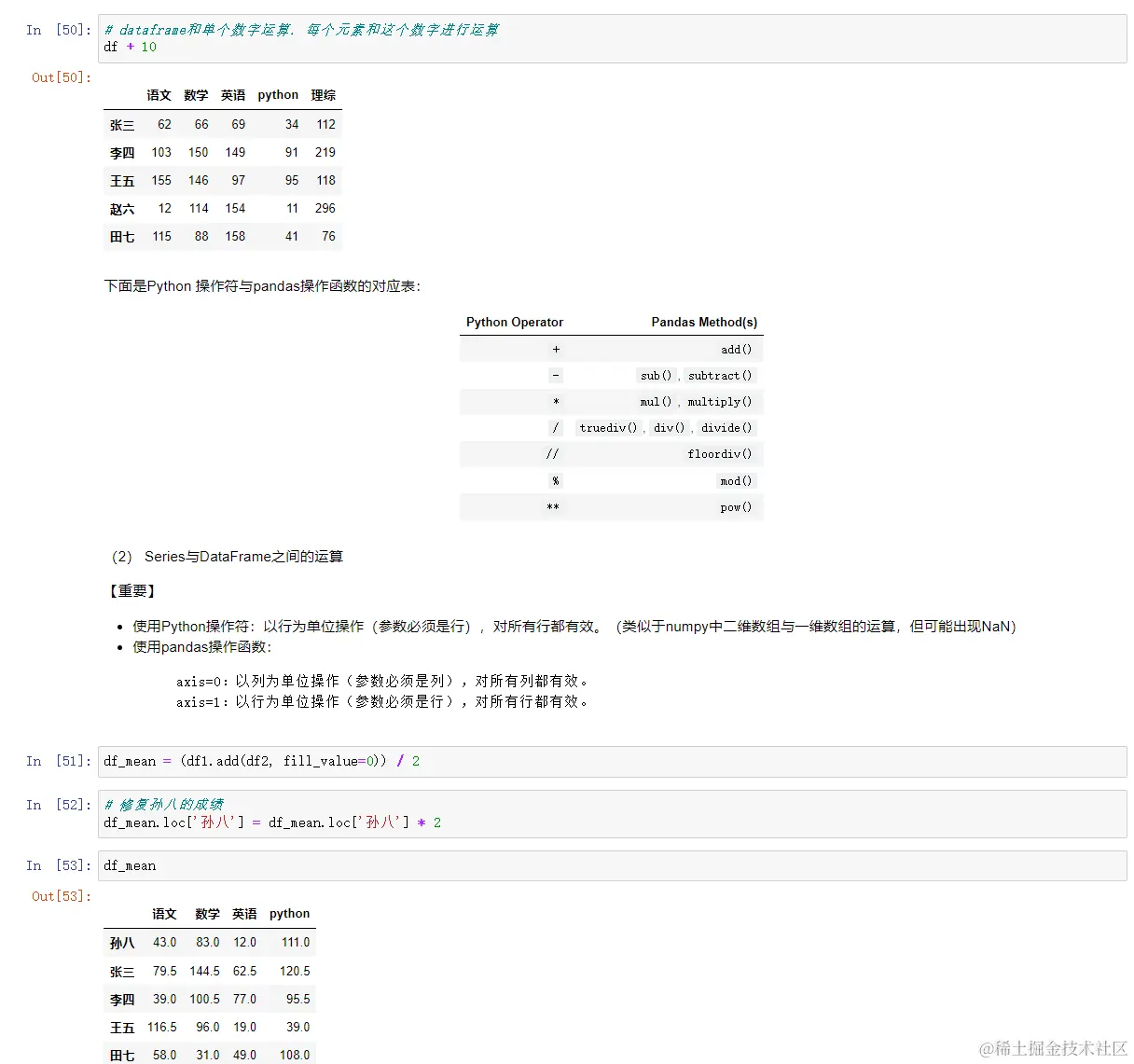Click the ** operator cell
Screen dimensions: 1134x1064
553,507
